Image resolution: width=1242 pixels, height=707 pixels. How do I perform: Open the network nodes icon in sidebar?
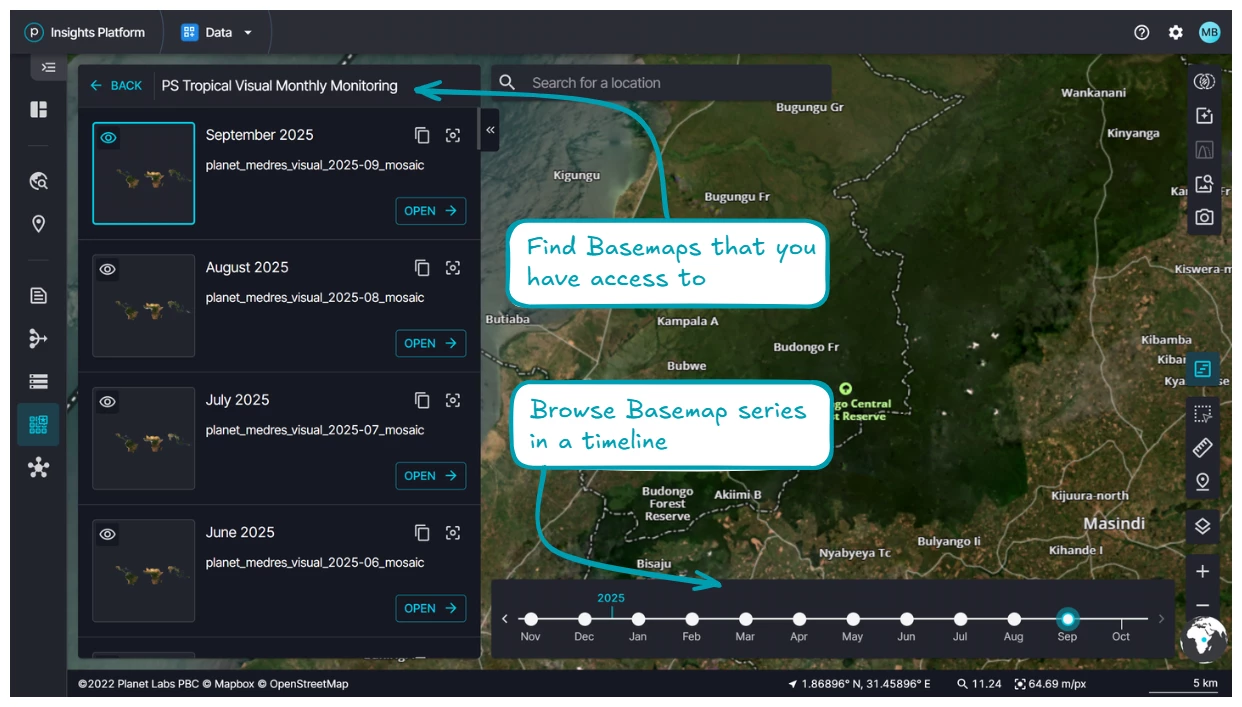(39, 467)
